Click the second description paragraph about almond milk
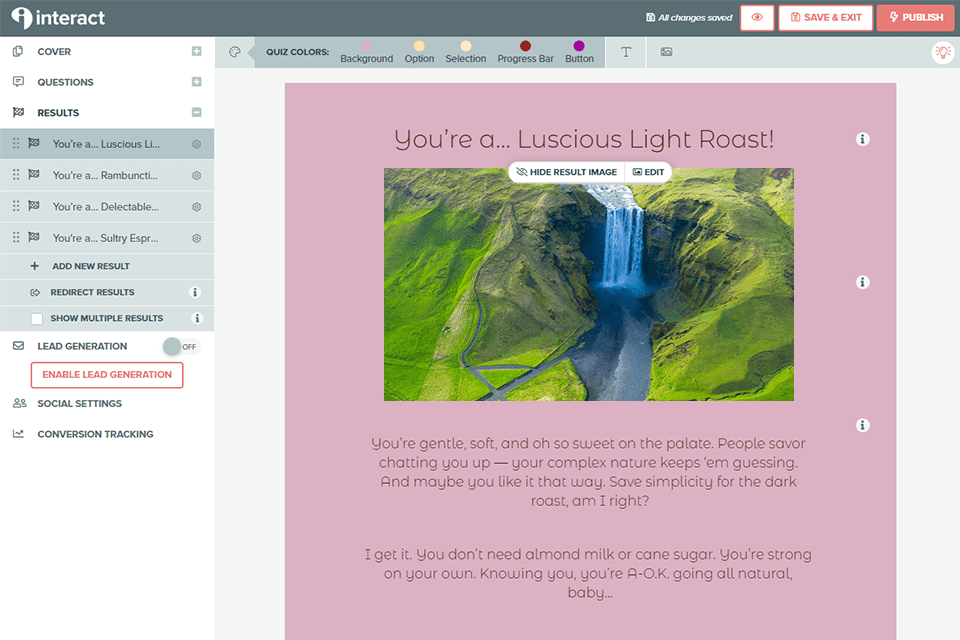 tap(588, 573)
